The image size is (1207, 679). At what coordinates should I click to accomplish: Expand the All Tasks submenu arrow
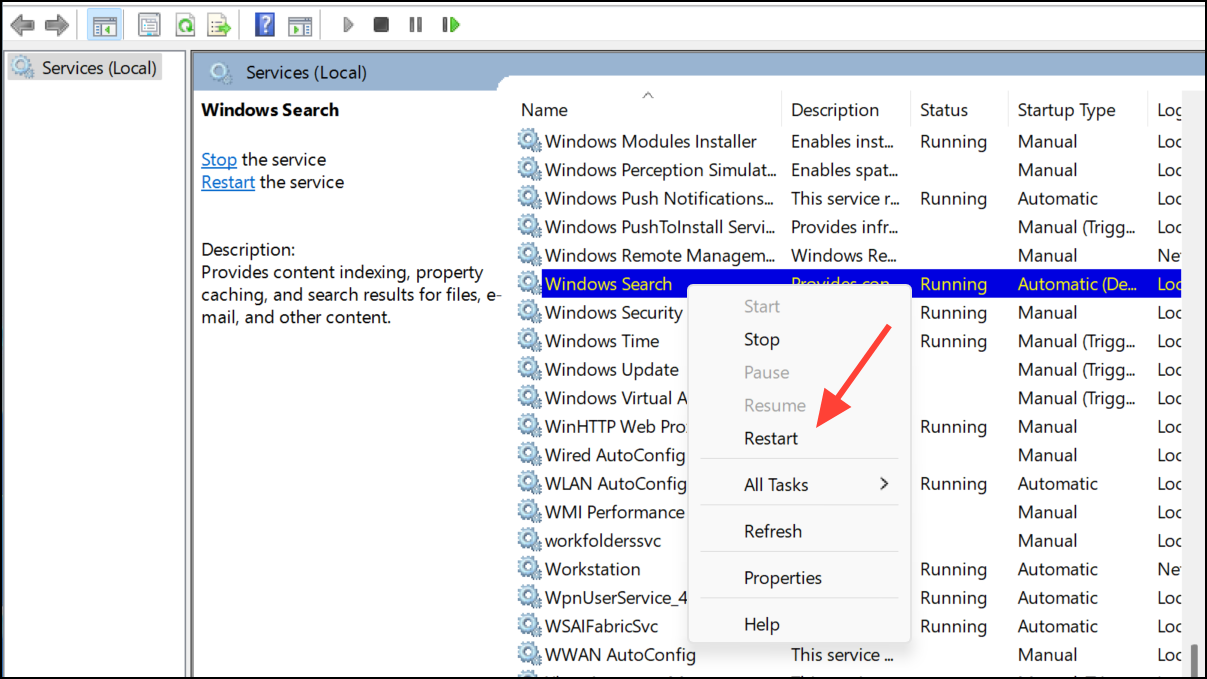tap(884, 484)
